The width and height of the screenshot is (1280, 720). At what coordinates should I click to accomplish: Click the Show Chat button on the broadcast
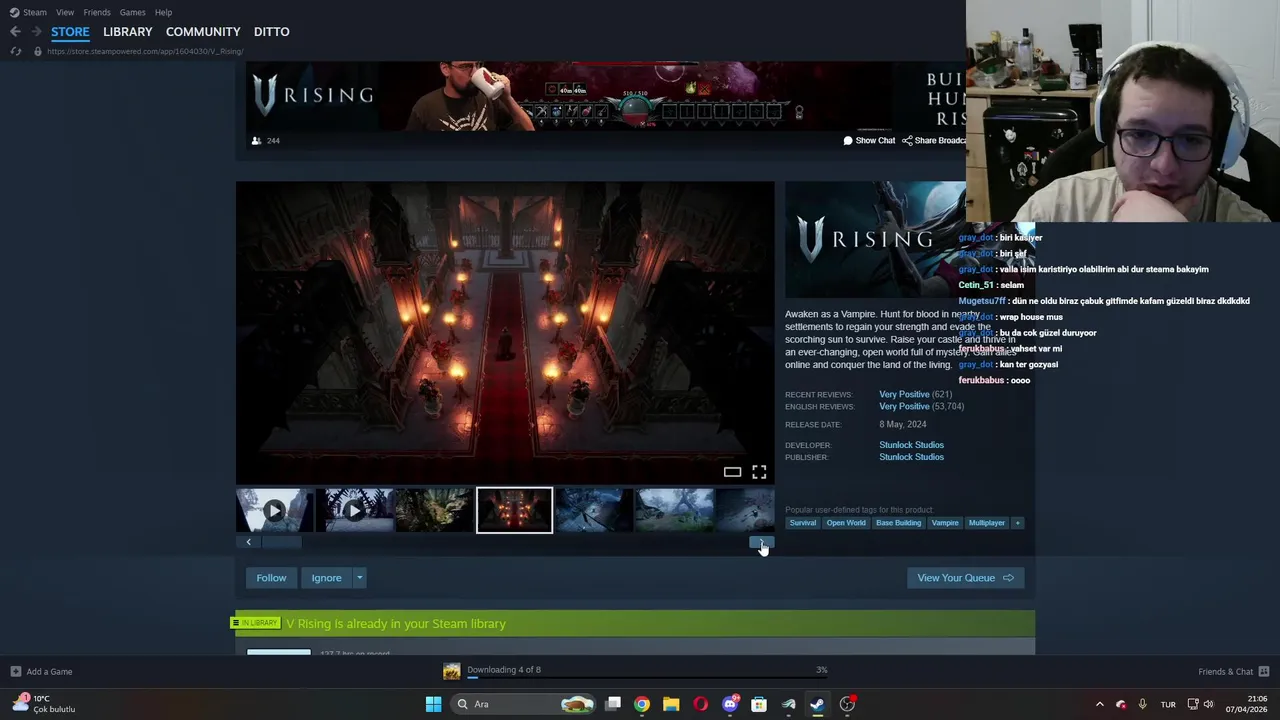(869, 141)
